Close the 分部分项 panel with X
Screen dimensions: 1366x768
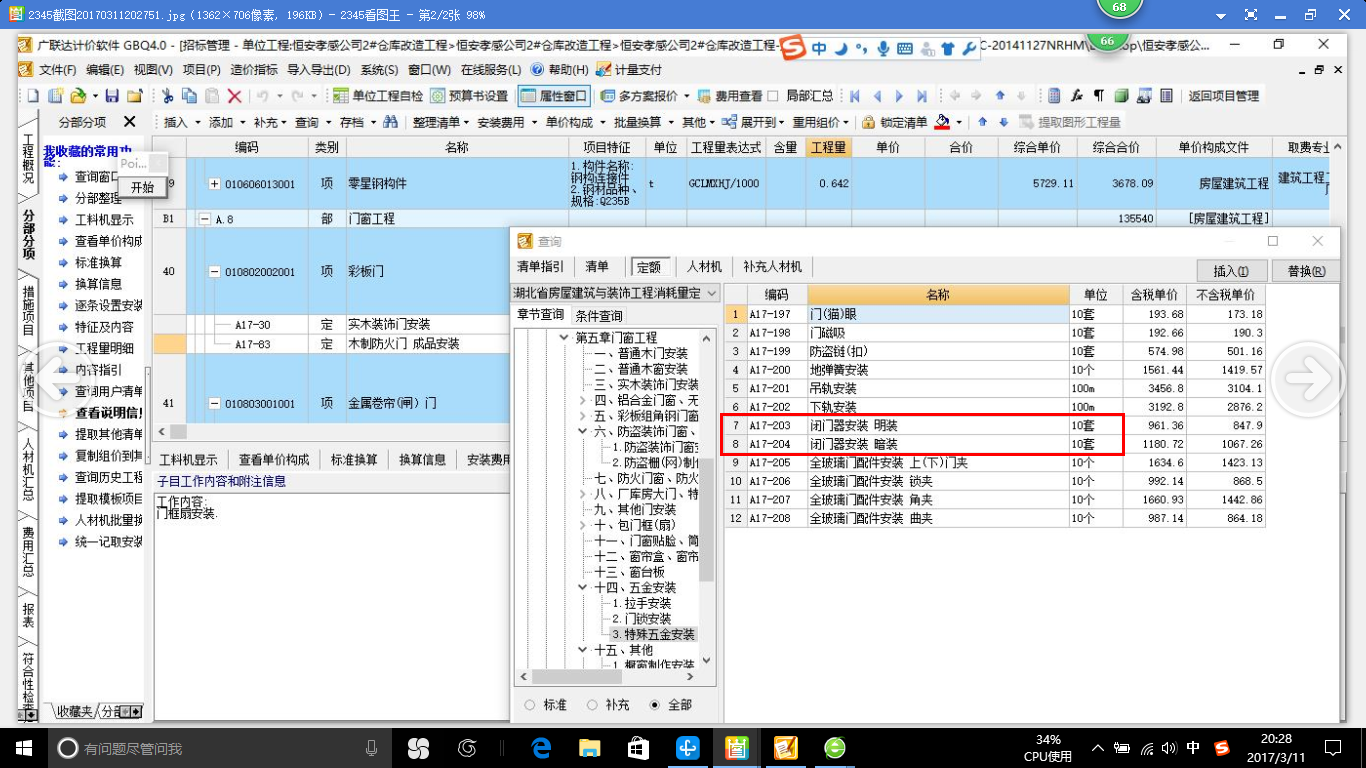tap(129, 122)
